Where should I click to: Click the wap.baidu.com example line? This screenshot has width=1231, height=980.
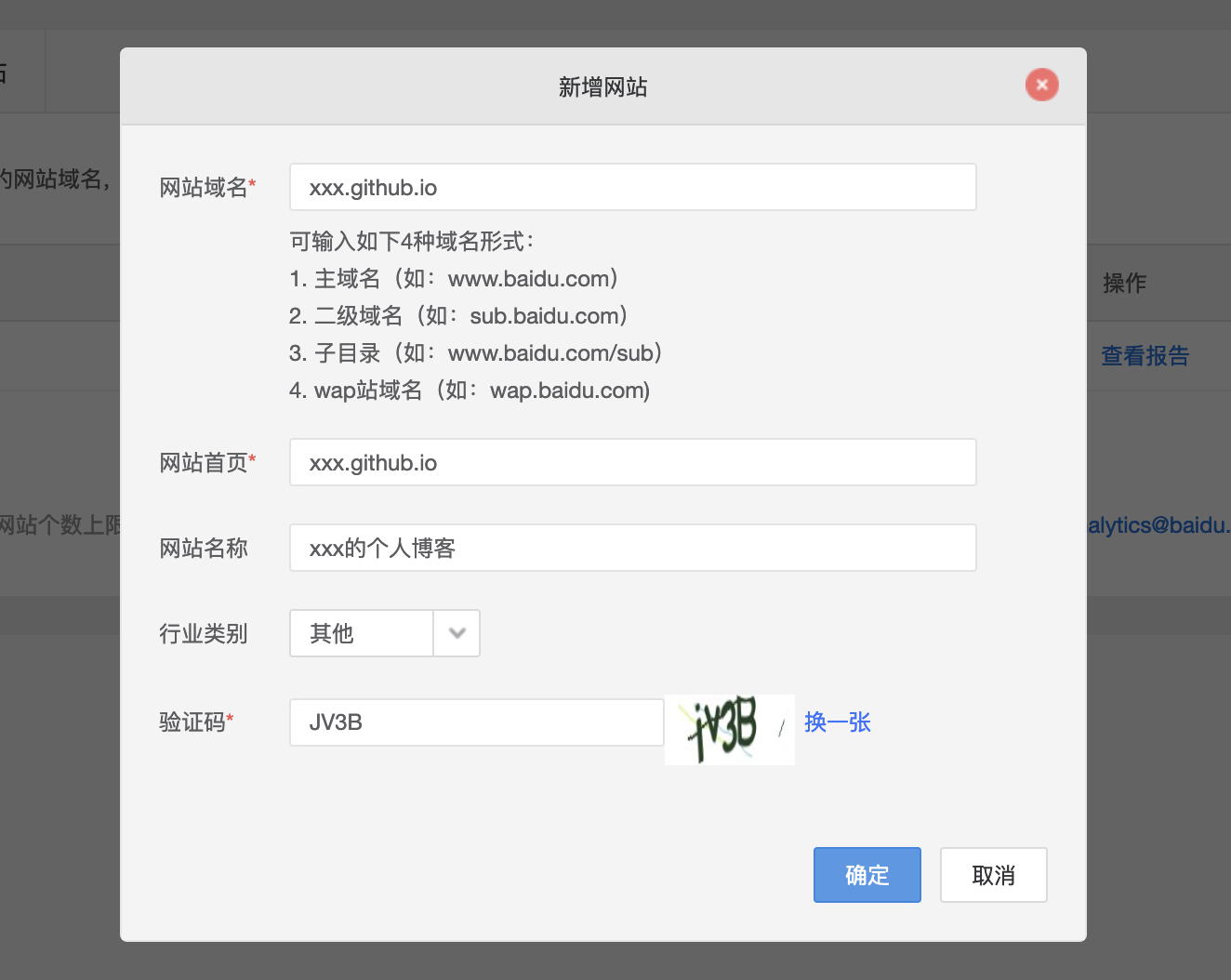[470, 391]
